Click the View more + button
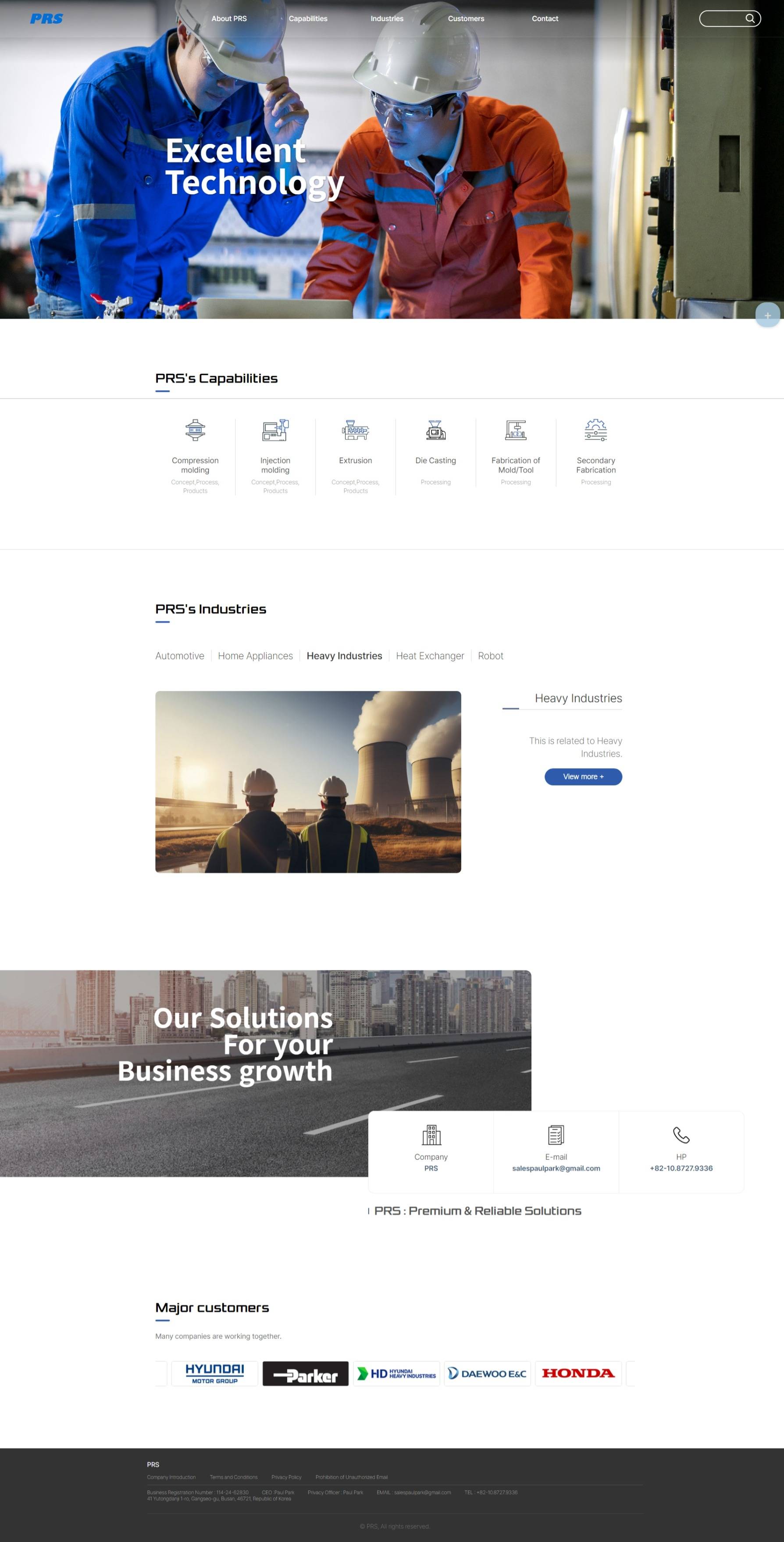The height and width of the screenshot is (1542, 784). click(x=584, y=776)
